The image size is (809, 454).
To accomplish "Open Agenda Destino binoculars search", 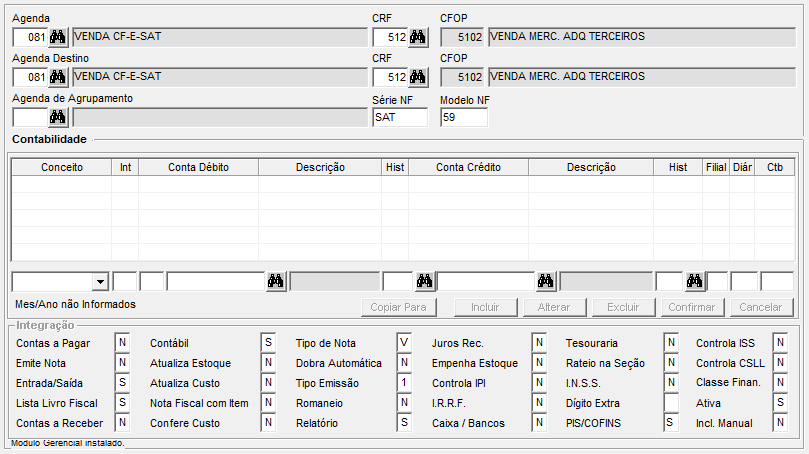I will point(58,77).
